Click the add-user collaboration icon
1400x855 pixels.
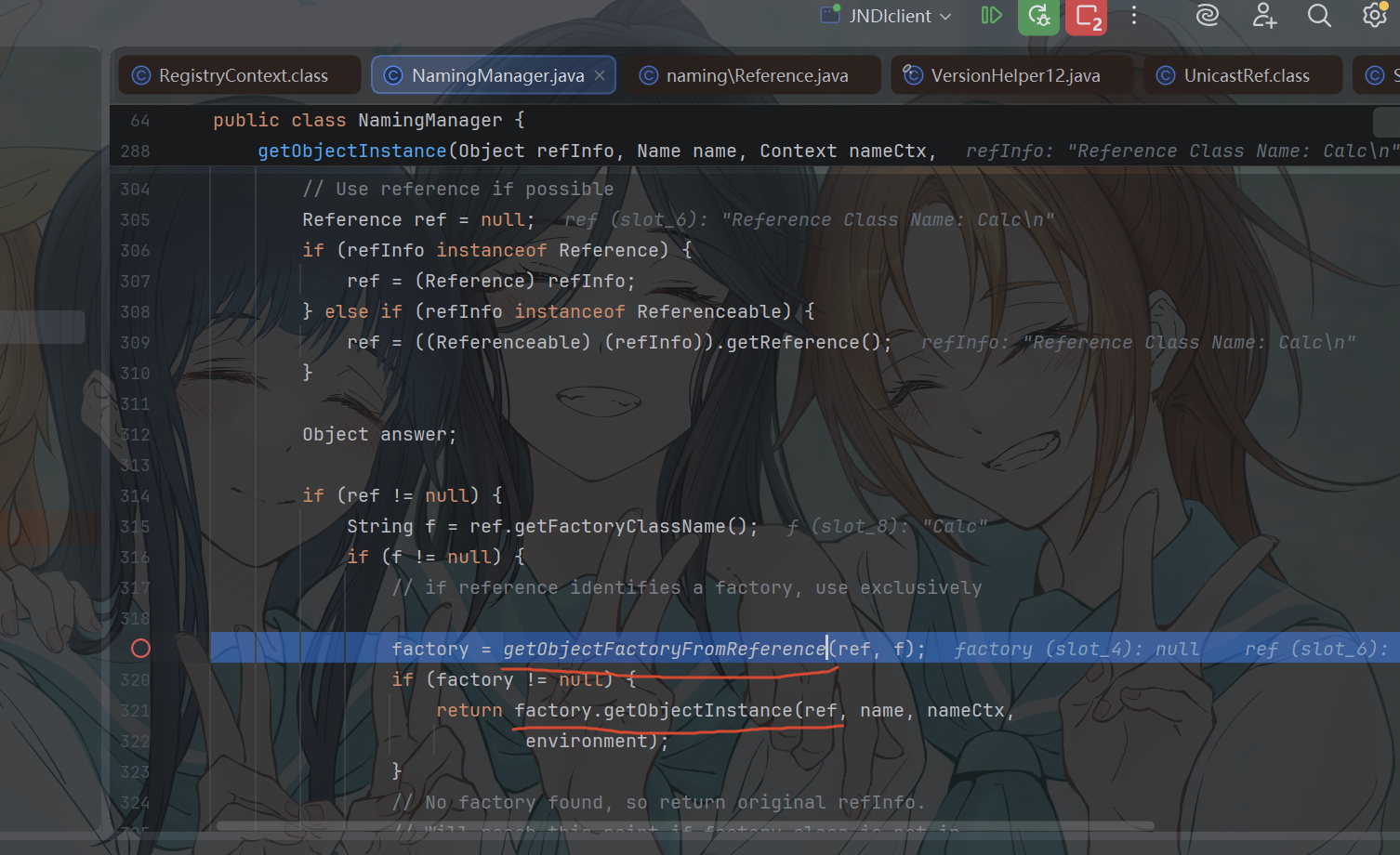[1264, 16]
